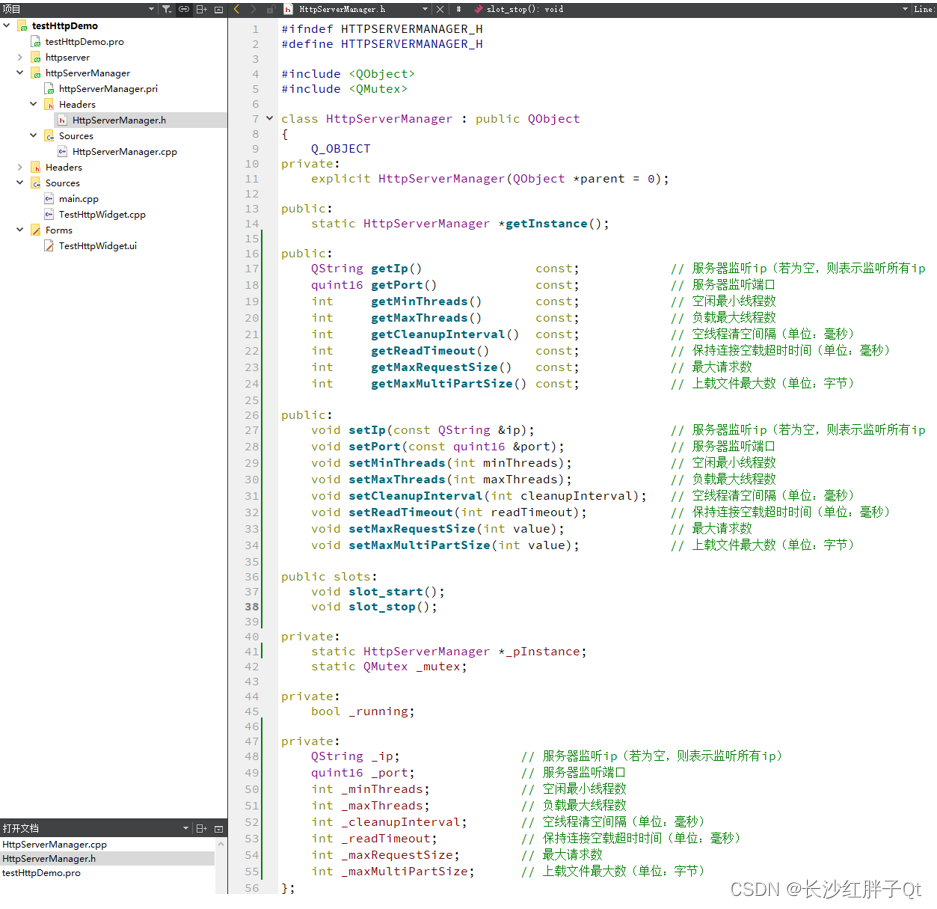Viewport: 937px width, 909px height.
Task: Split the Open Documents panel
Action: tap(201, 830)
